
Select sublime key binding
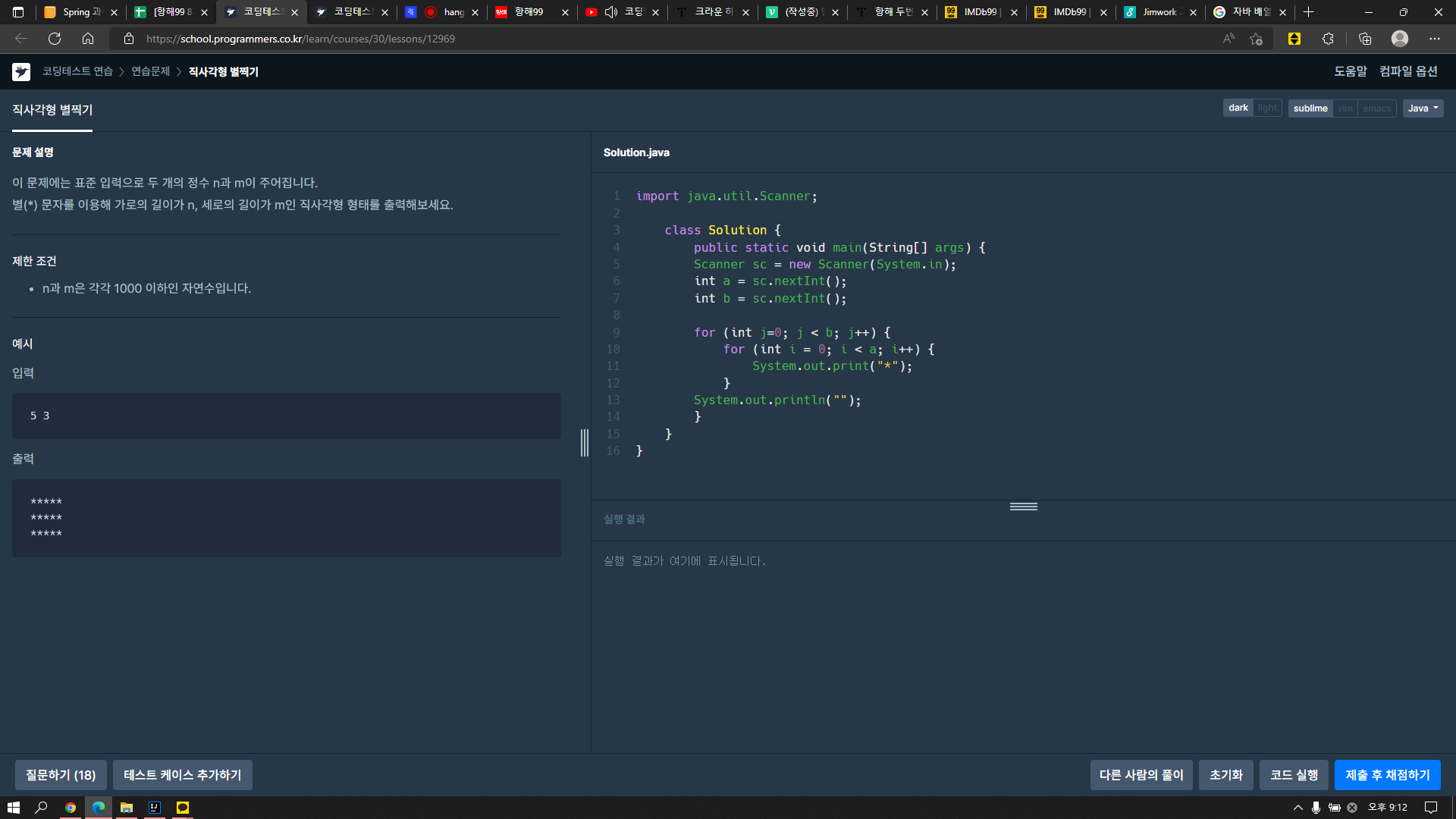(x=1310, y=108)
